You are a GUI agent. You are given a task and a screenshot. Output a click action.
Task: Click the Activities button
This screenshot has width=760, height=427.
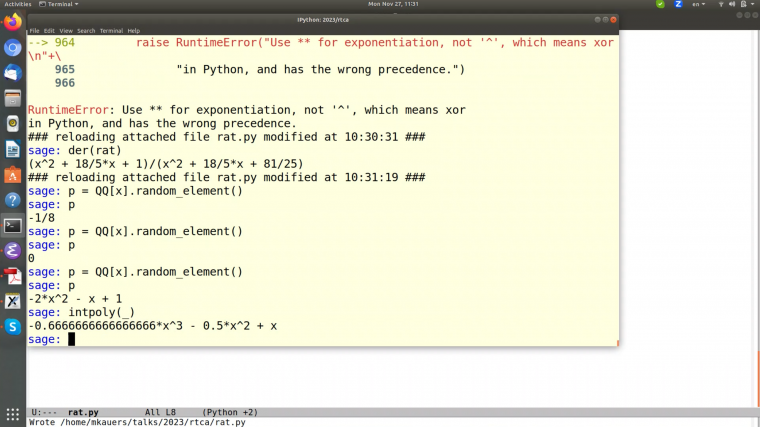coord(18,4)
